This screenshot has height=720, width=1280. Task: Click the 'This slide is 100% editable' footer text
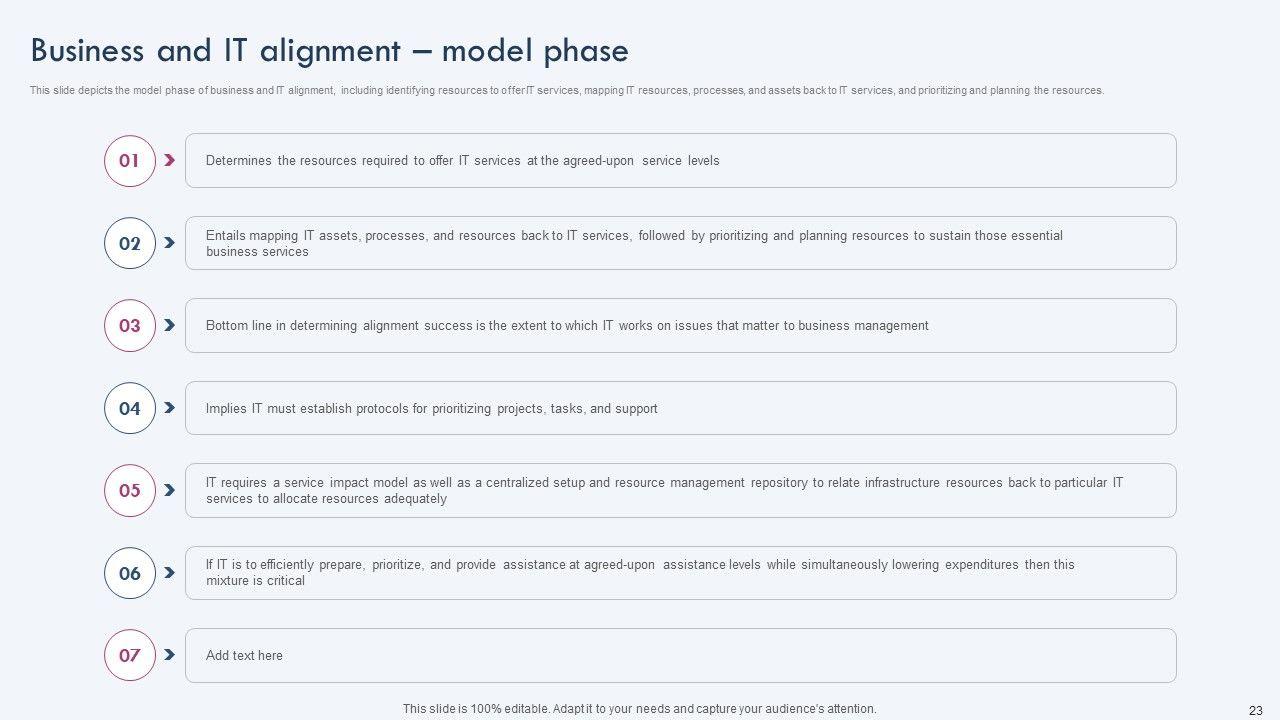(639, 709)
